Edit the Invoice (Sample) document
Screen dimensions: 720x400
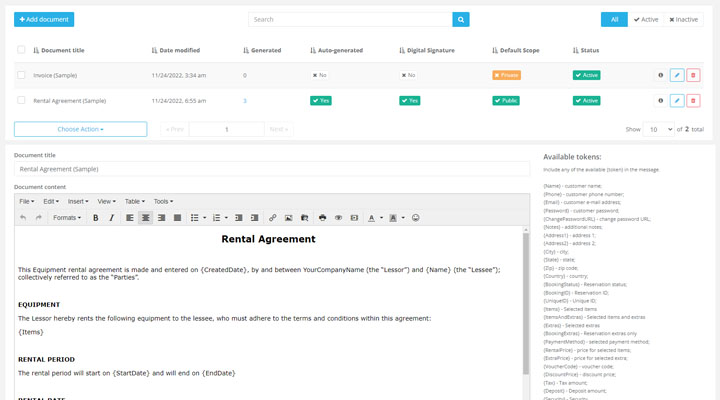(x=677, y=75)
